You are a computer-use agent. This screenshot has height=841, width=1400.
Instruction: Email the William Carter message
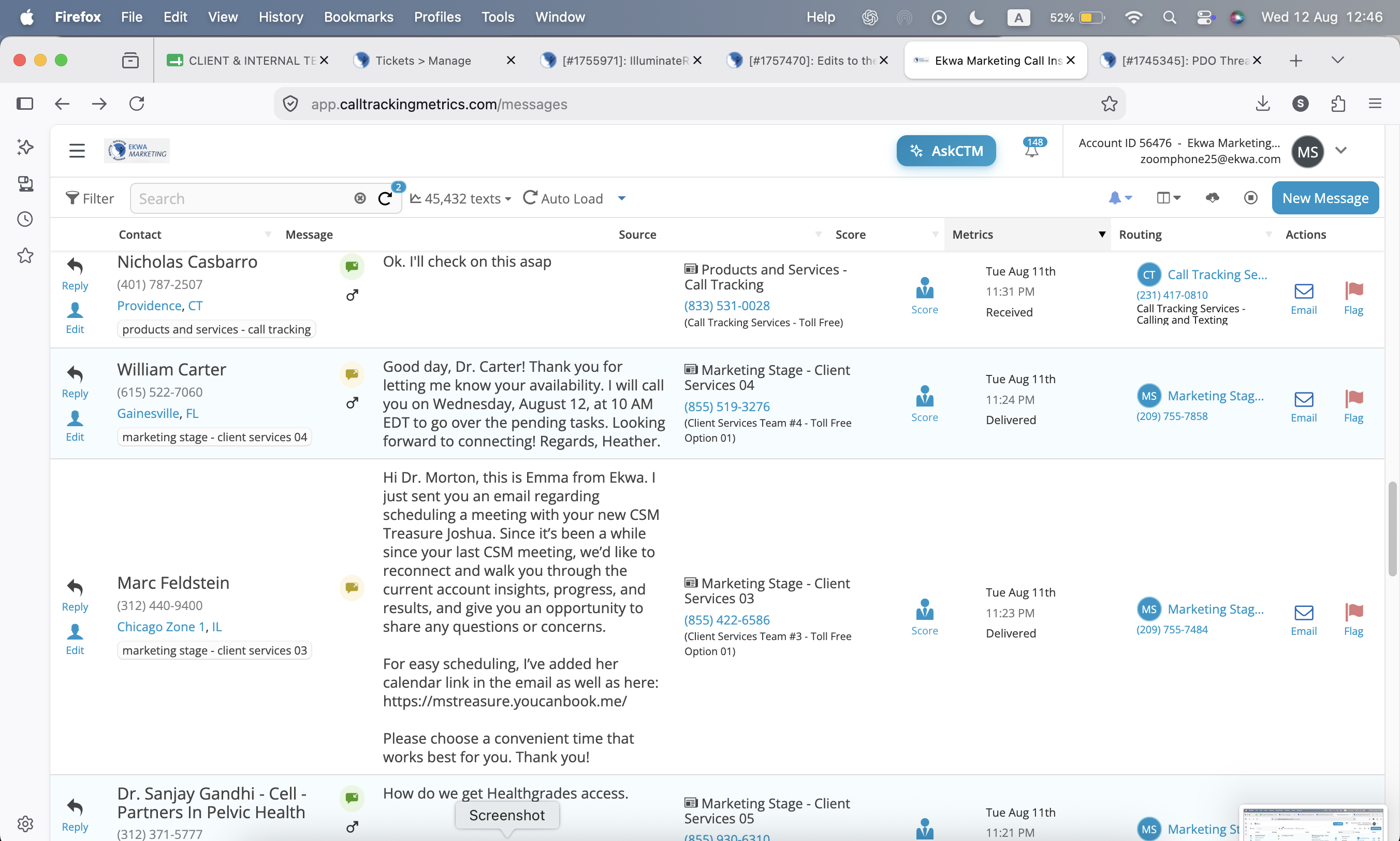1303,407
